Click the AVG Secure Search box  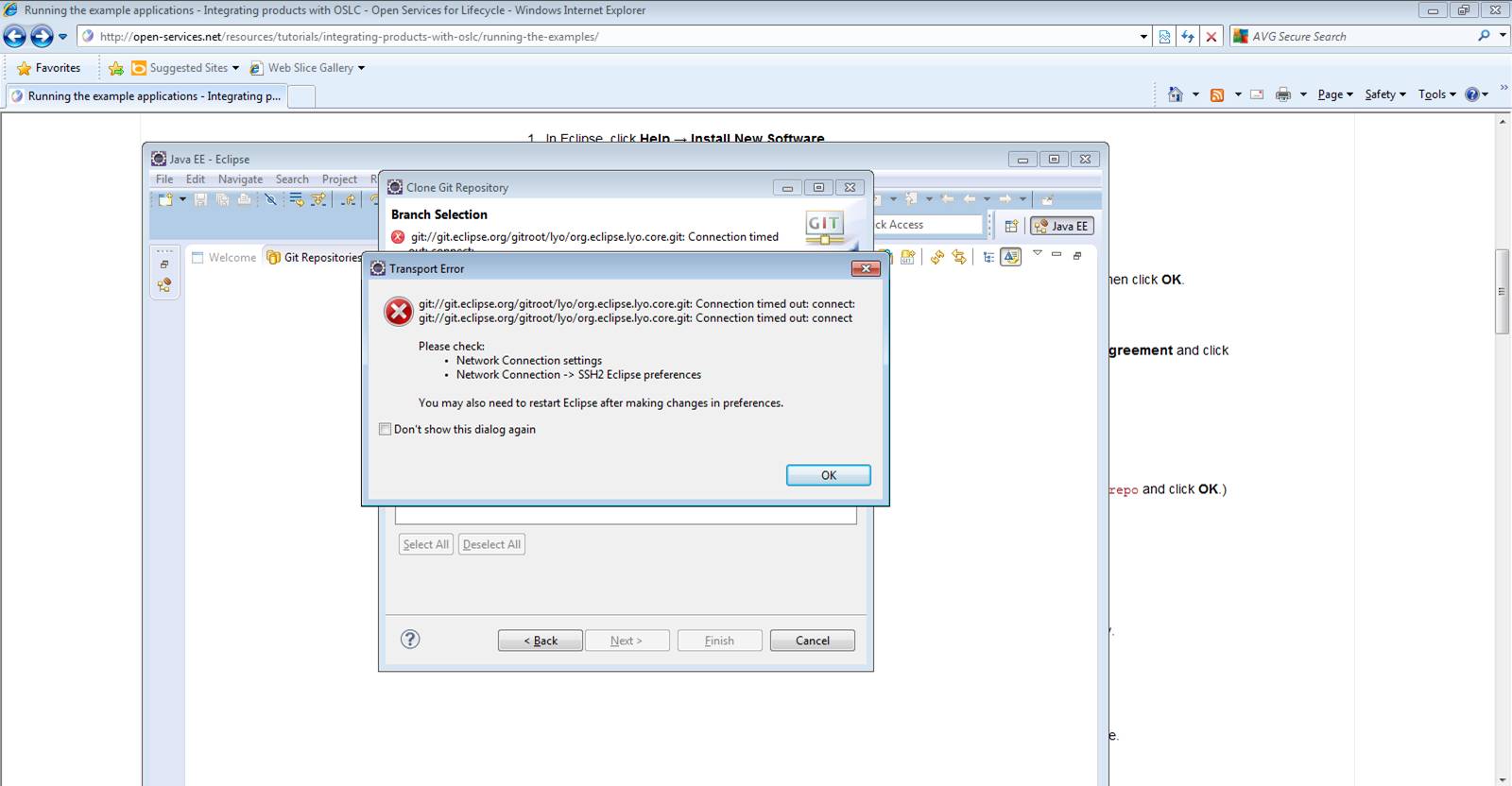pyautogui.click(x=1358, y=37)
